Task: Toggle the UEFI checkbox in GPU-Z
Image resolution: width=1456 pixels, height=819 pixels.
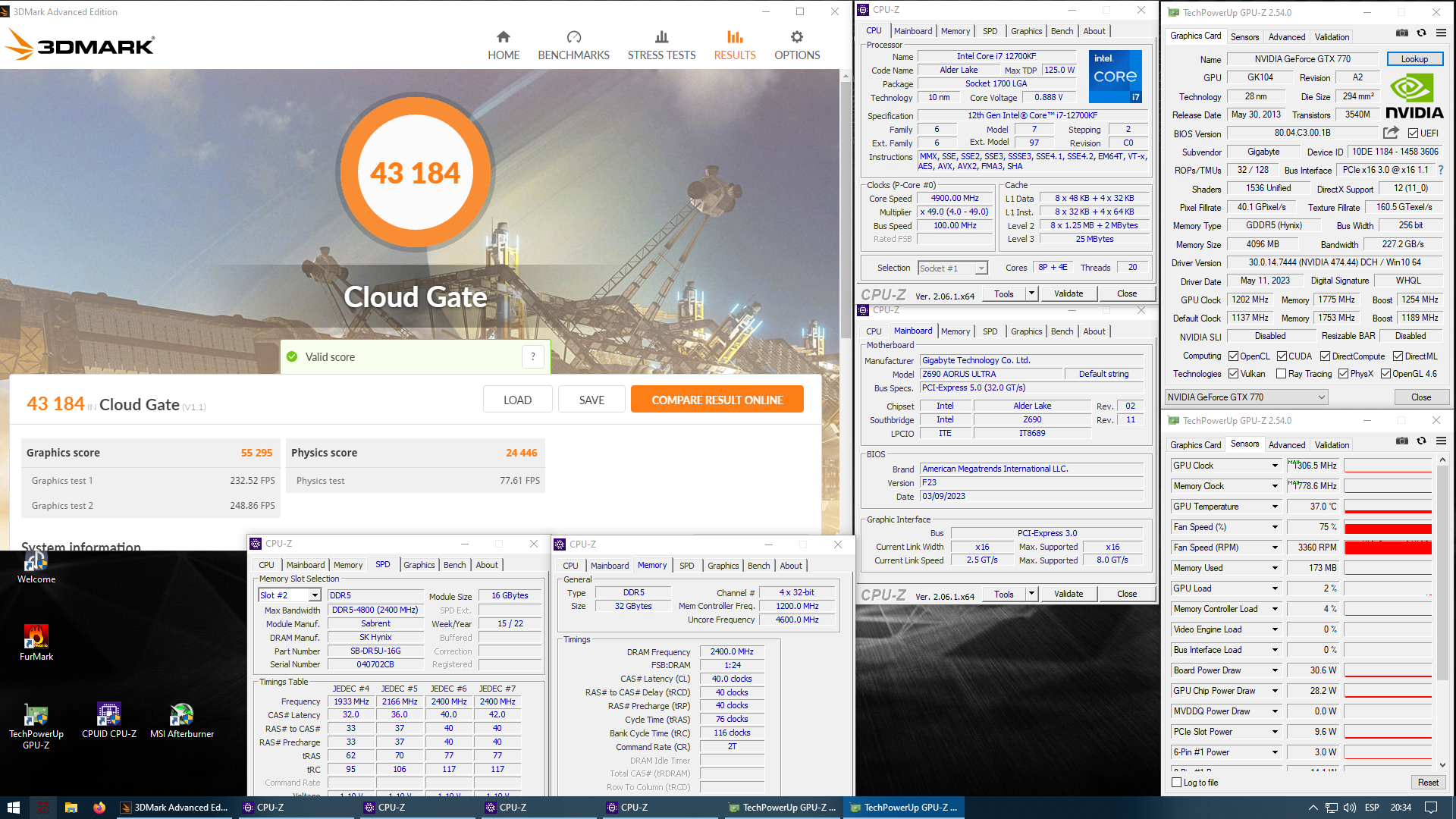Action: [x=1413, y=133]
